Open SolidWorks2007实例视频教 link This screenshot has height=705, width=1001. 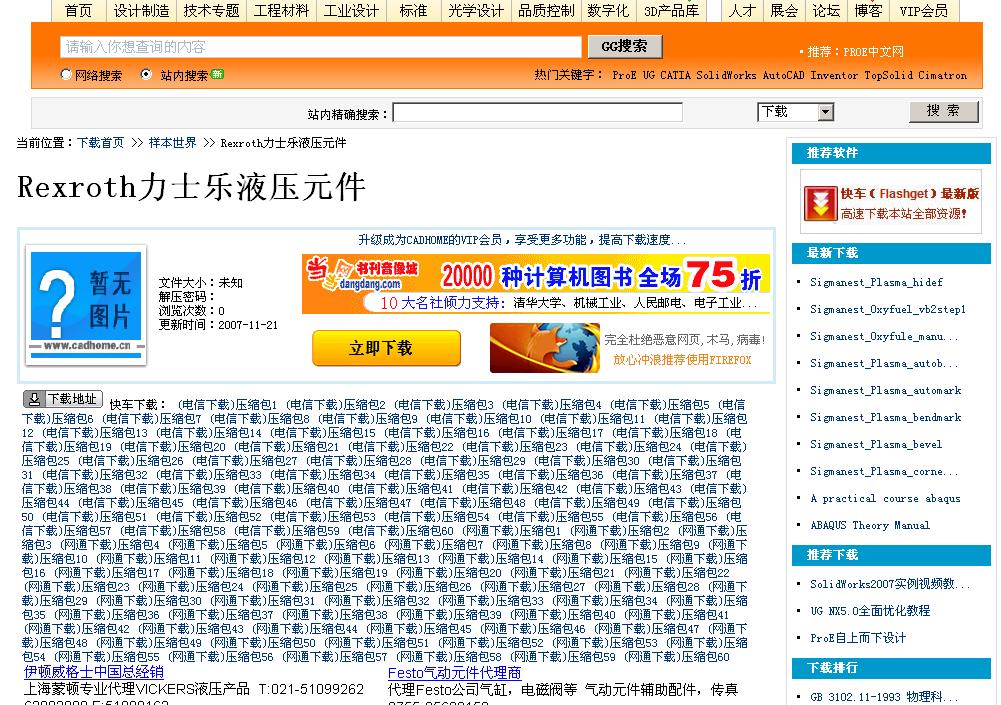(889, 584)
